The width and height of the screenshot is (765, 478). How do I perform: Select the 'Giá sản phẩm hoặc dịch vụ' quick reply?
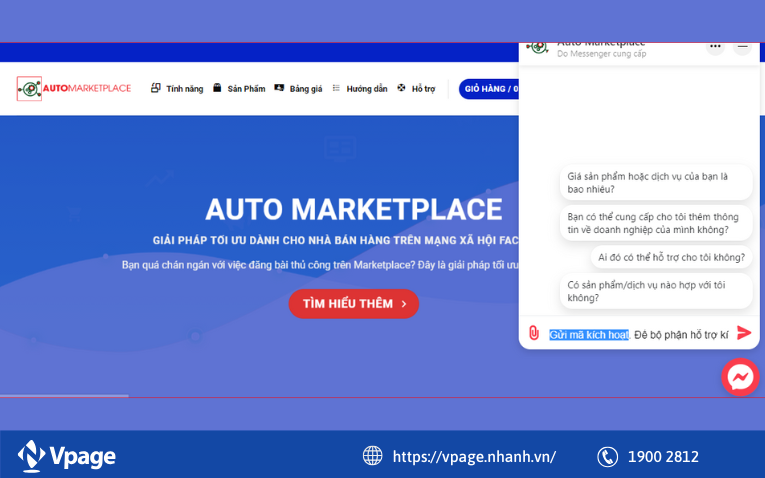655,182
